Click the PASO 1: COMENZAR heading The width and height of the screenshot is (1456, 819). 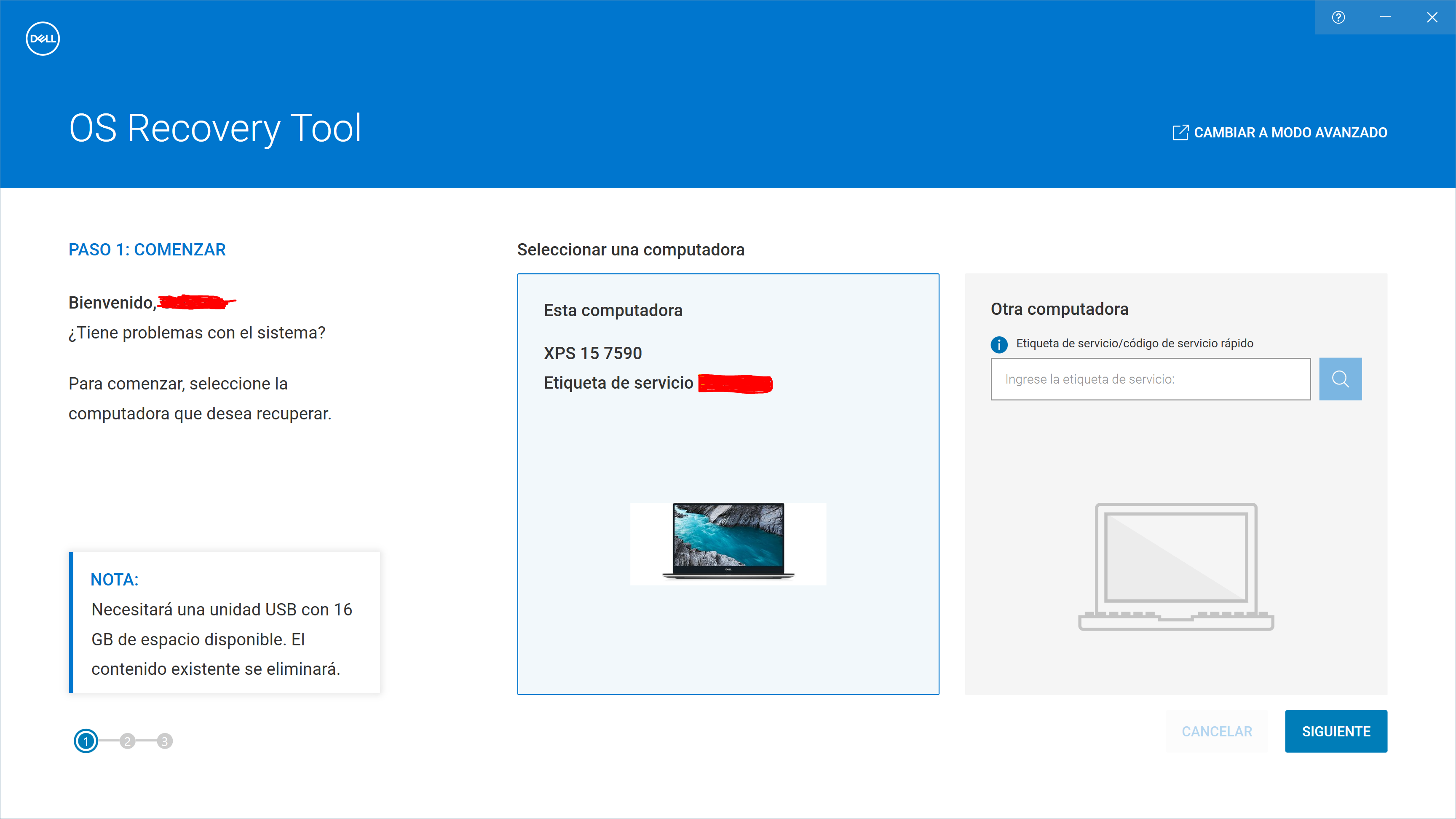pos(147,250)
